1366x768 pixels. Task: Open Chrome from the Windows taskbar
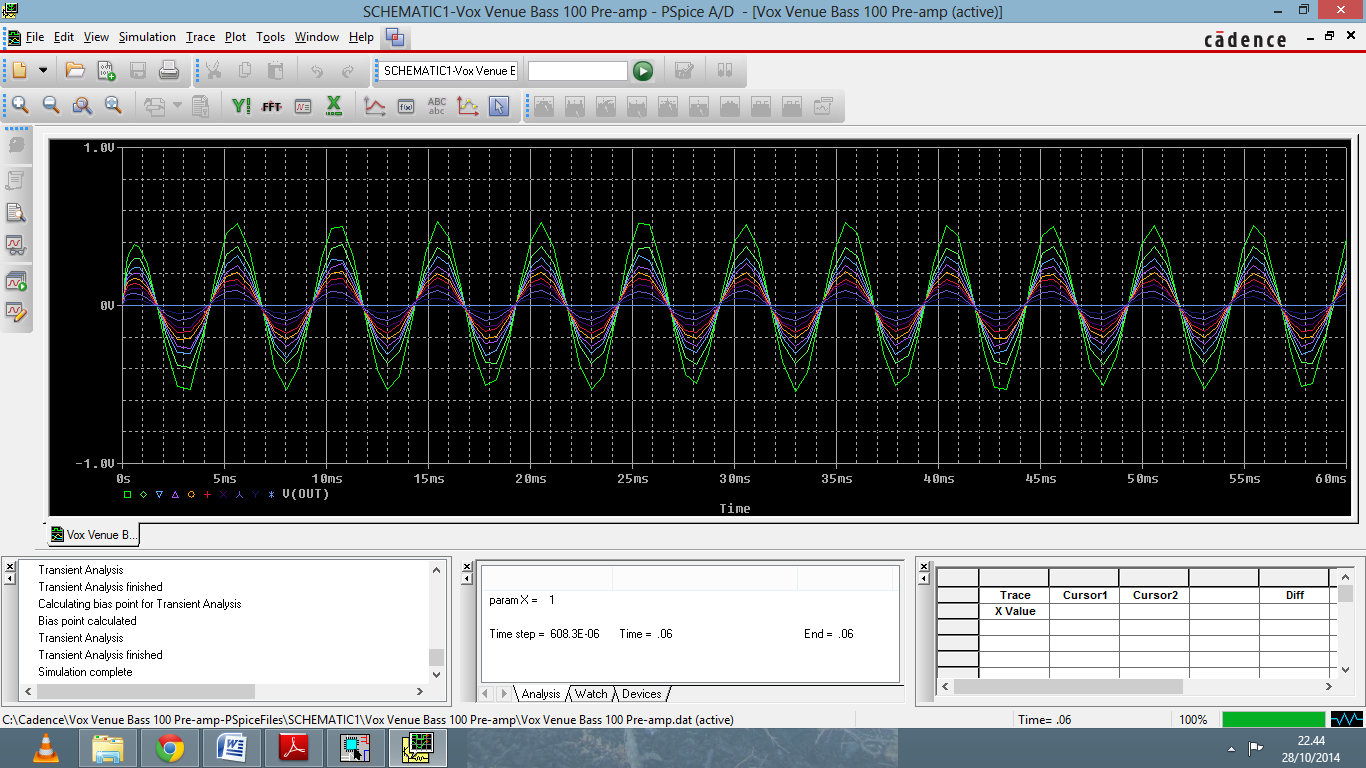coord(169,748)
